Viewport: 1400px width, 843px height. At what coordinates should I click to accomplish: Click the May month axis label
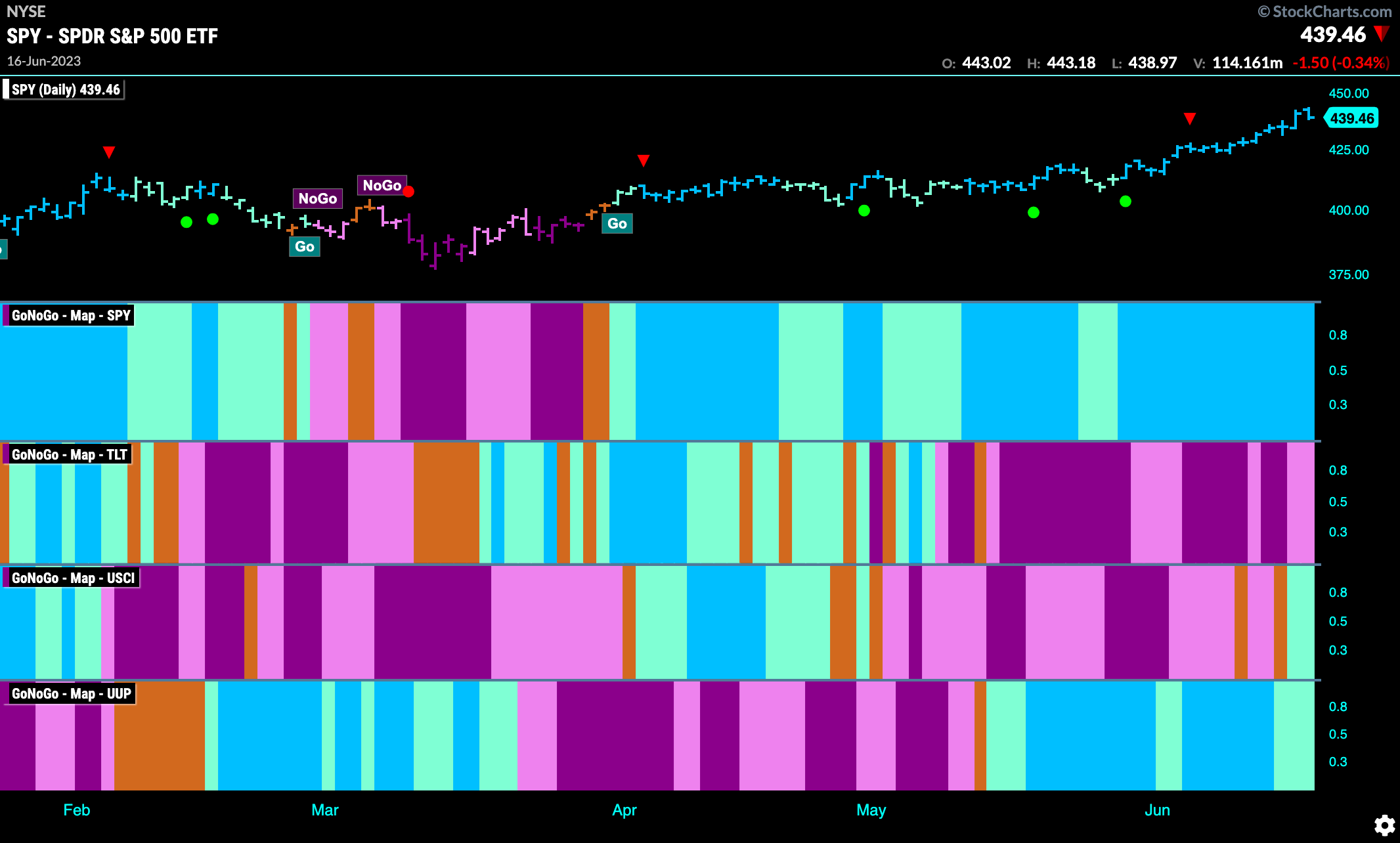(871, 810)
